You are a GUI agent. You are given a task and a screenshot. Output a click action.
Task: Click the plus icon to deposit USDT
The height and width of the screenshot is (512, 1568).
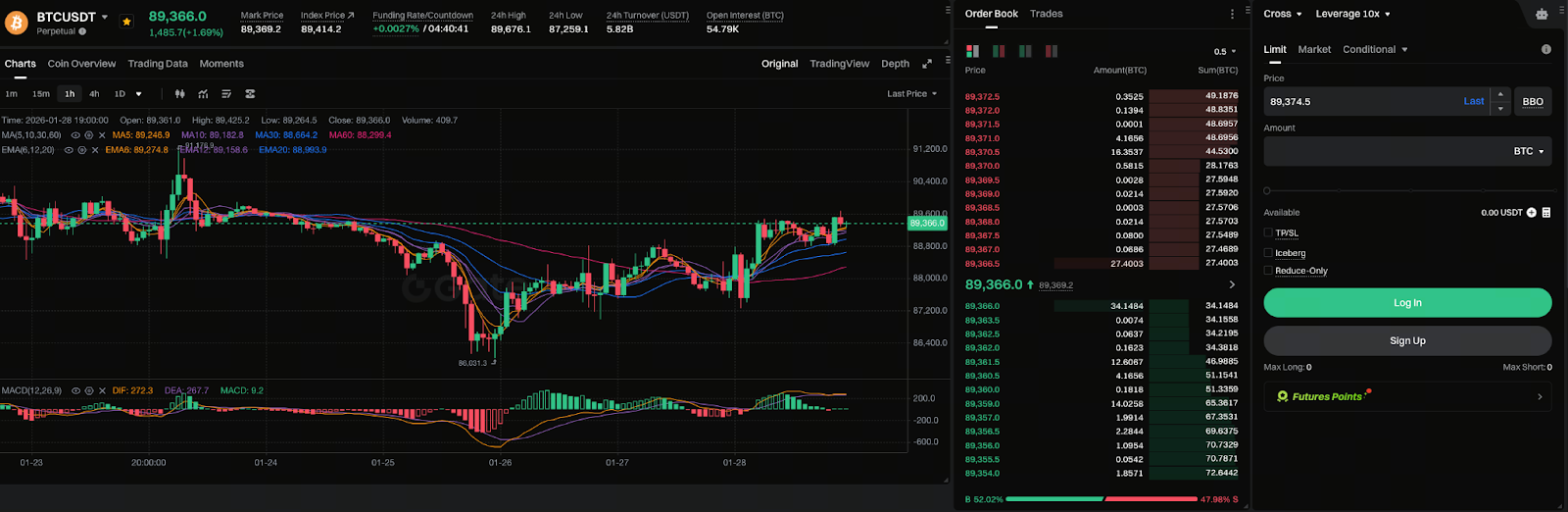coord(1531,213)
